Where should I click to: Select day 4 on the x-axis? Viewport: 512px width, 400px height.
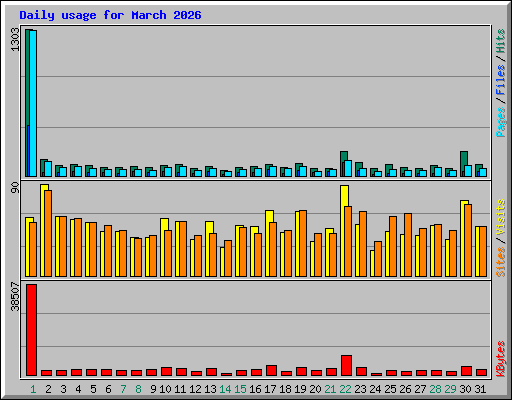[78, 389]
